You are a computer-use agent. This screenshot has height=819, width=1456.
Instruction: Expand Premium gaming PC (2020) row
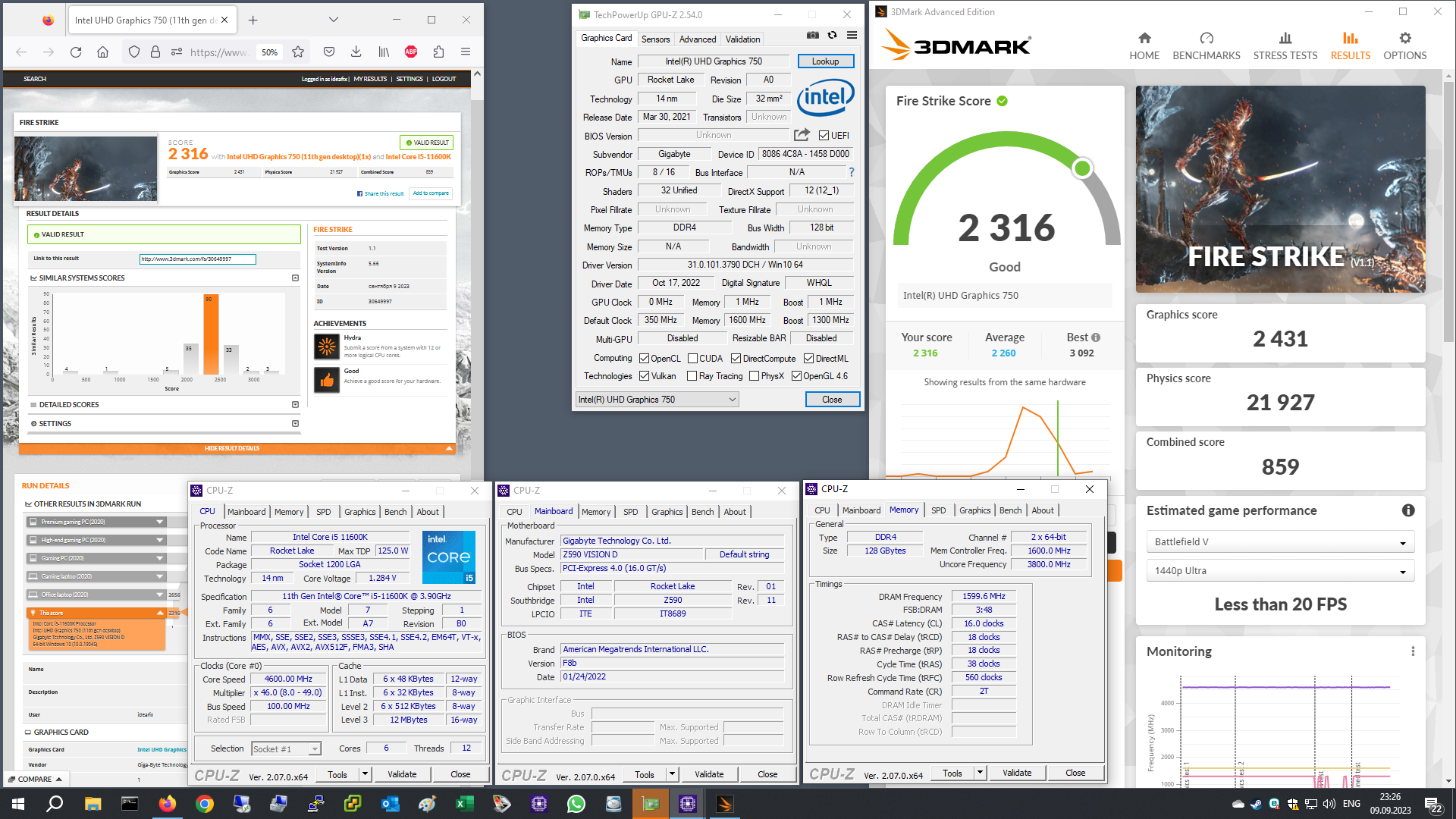(96, 522)
